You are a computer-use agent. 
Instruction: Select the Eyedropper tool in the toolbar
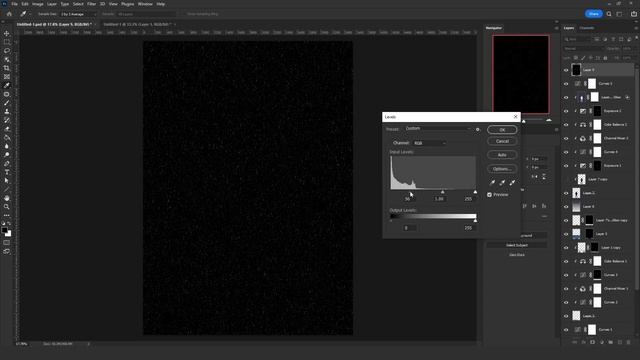(7, 85)
